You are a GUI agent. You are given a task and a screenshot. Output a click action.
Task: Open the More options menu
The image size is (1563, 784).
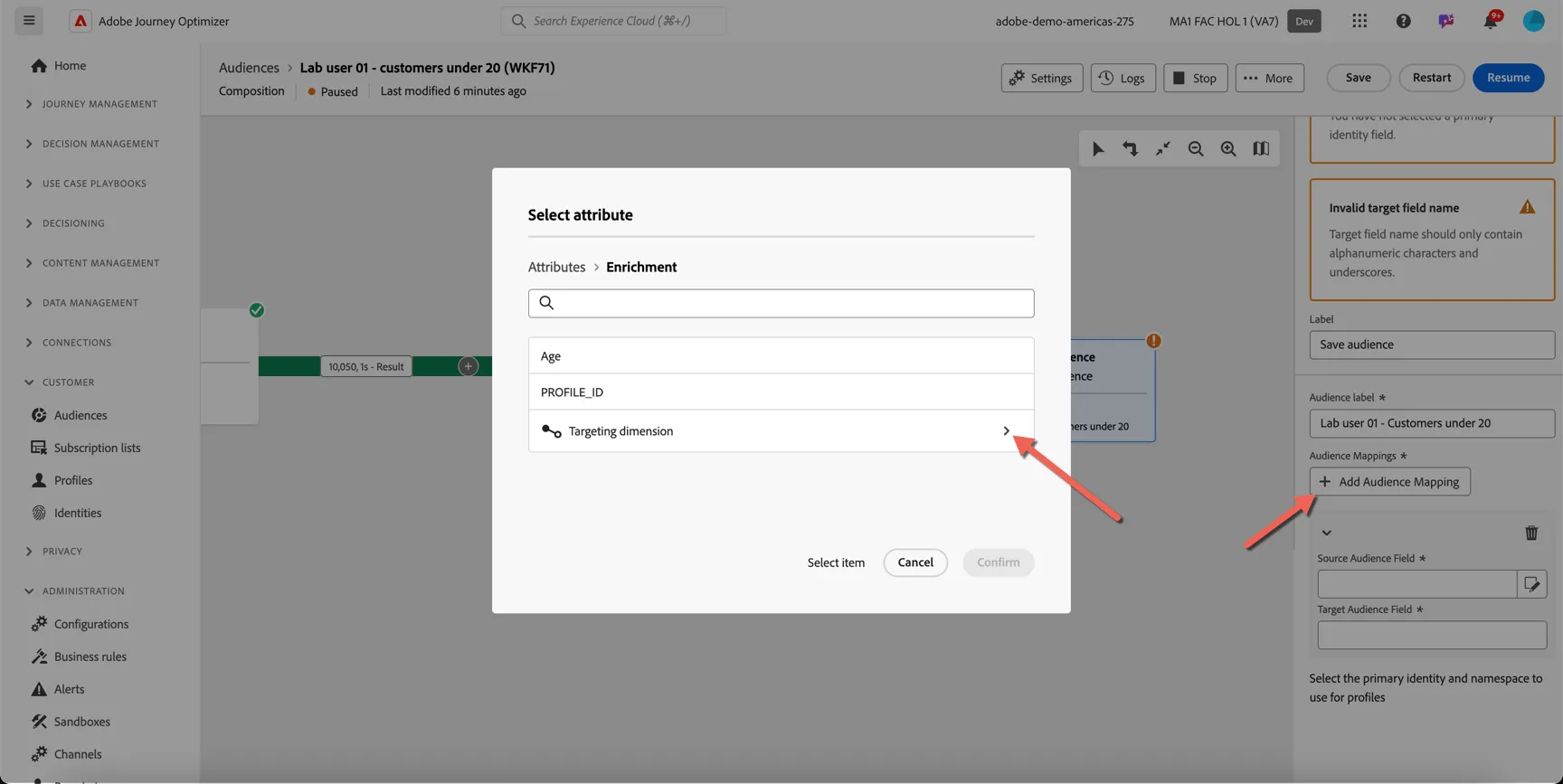pyautogui.click(x=1269, y=78)
